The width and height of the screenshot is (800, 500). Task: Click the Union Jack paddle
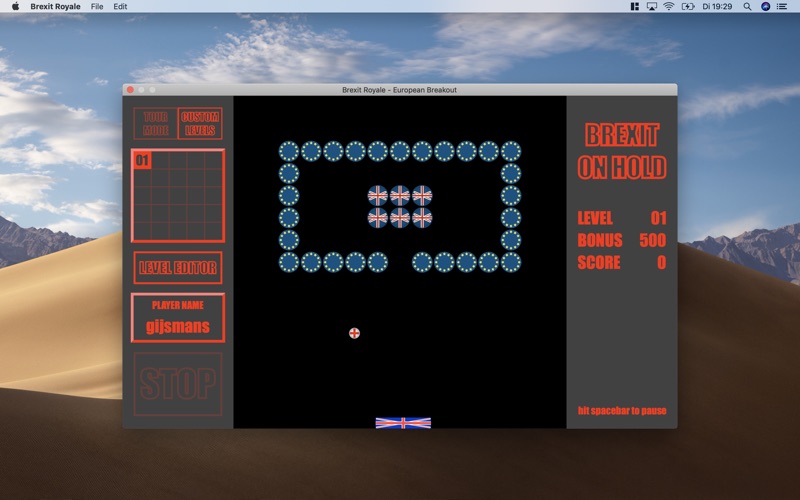403,423
